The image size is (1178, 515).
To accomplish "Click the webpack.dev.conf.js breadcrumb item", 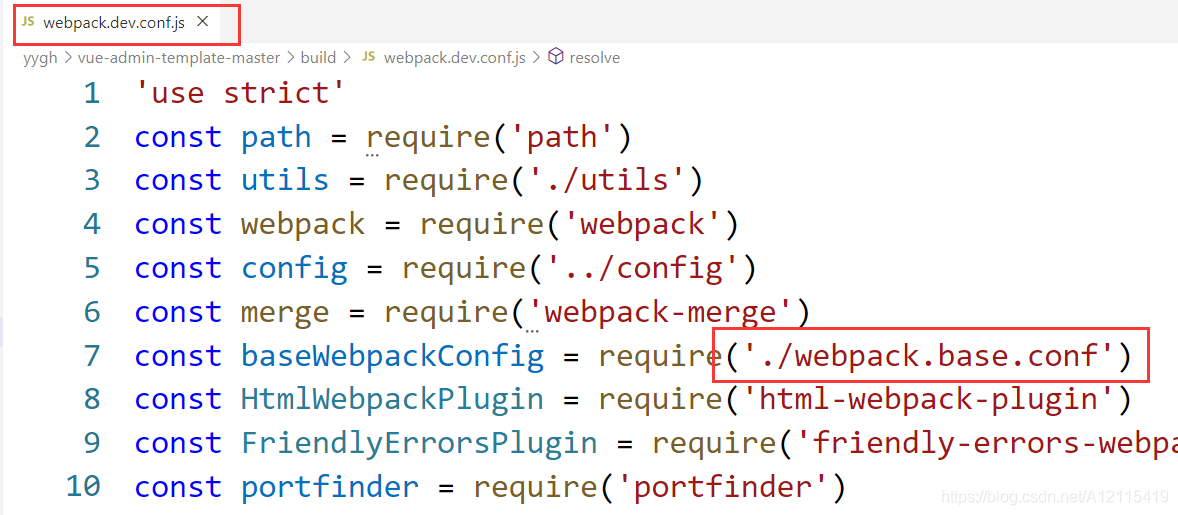I will [x=455, y=58].
